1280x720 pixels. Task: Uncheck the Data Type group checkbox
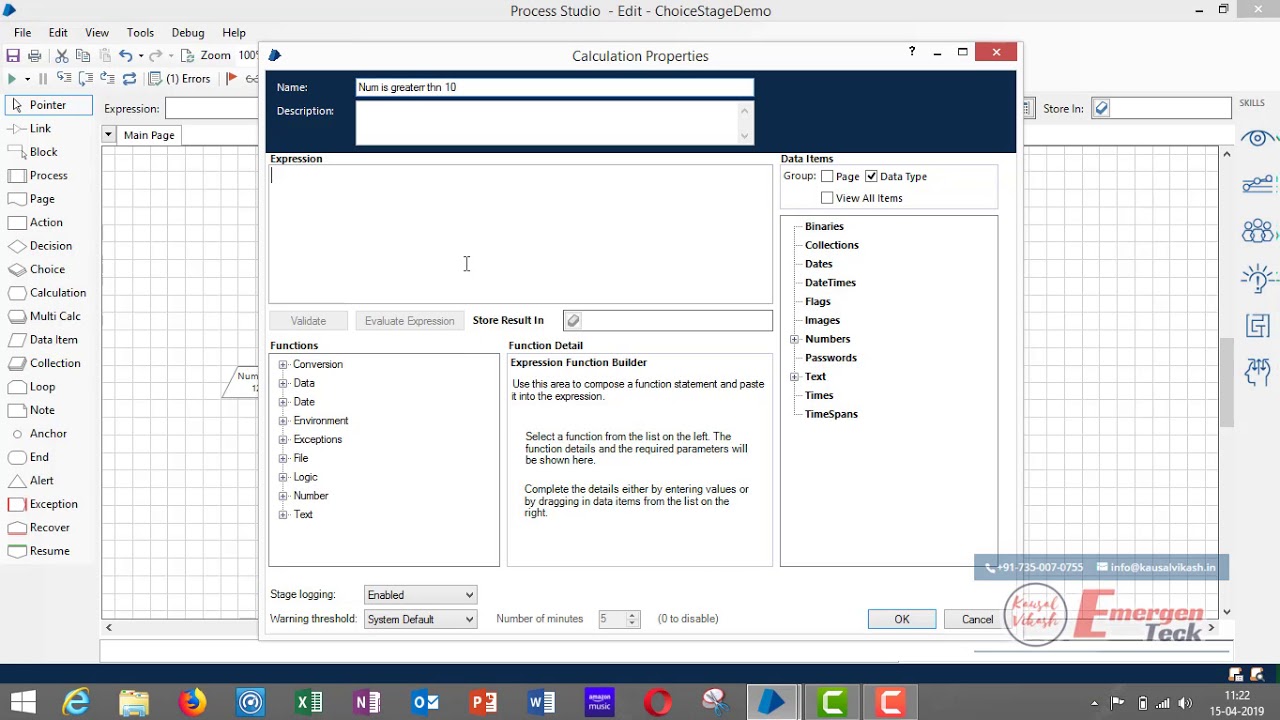coord(871,176)
